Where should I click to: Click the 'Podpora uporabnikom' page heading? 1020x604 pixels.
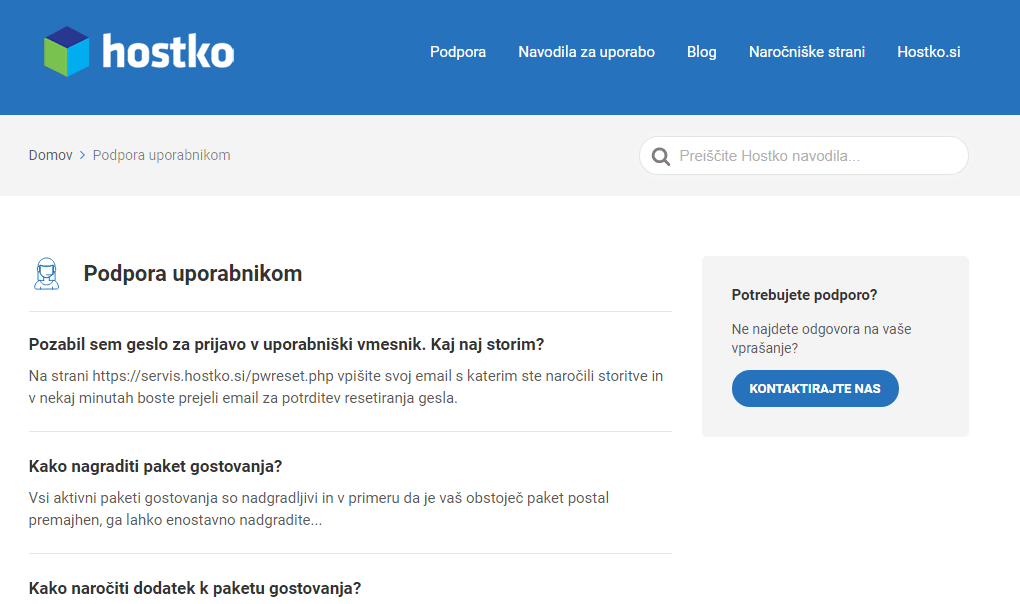click(x=193, y=274)
